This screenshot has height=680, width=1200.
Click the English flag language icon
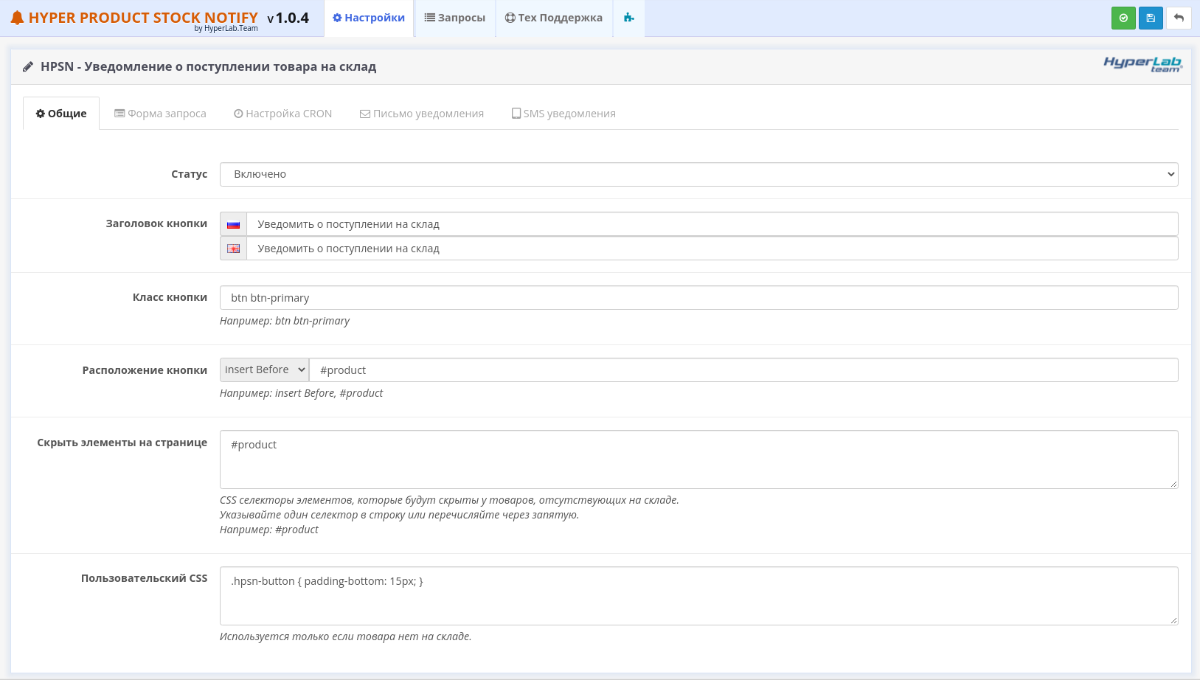click(233, 249)
